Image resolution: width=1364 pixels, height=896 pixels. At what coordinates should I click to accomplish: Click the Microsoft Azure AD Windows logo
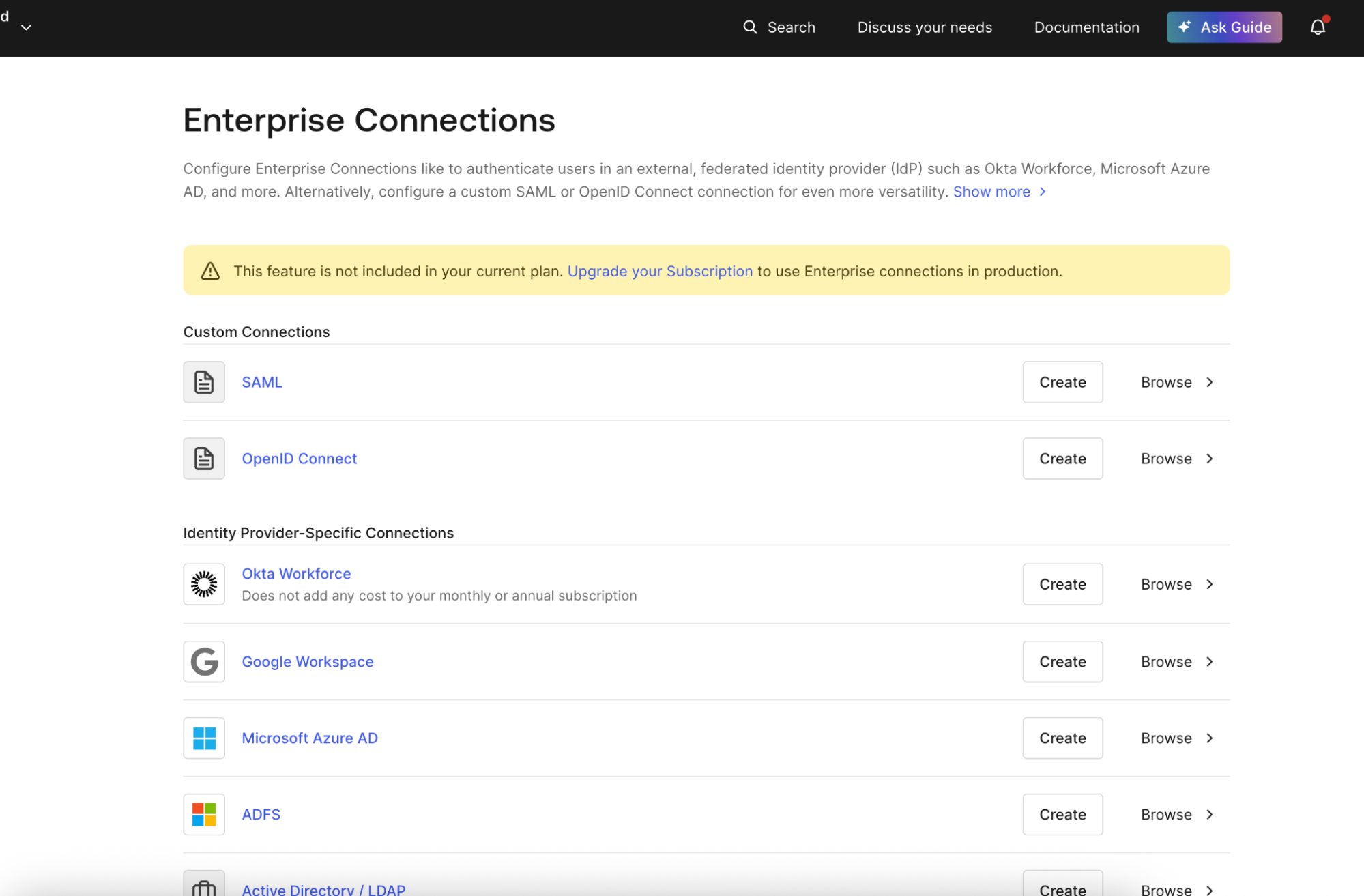[204, 738]
